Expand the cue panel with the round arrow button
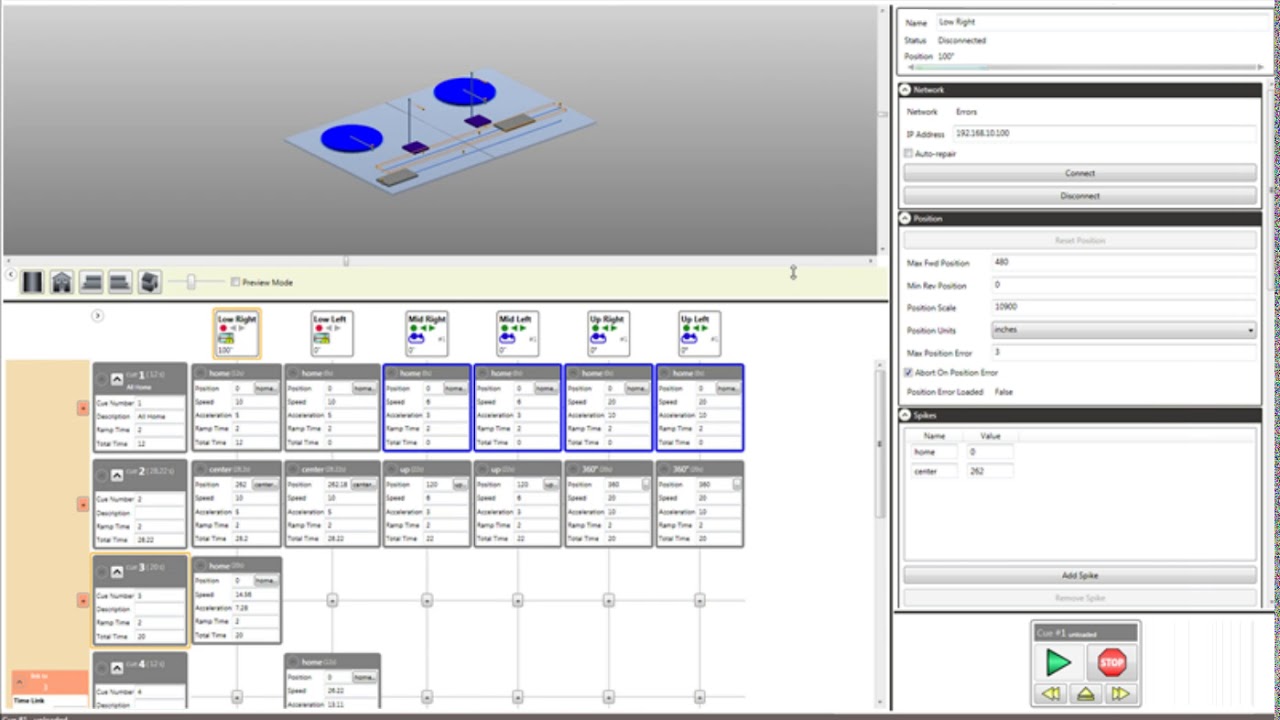The width and height of the screenshot is (1280, 720). (x=97, y=316)
